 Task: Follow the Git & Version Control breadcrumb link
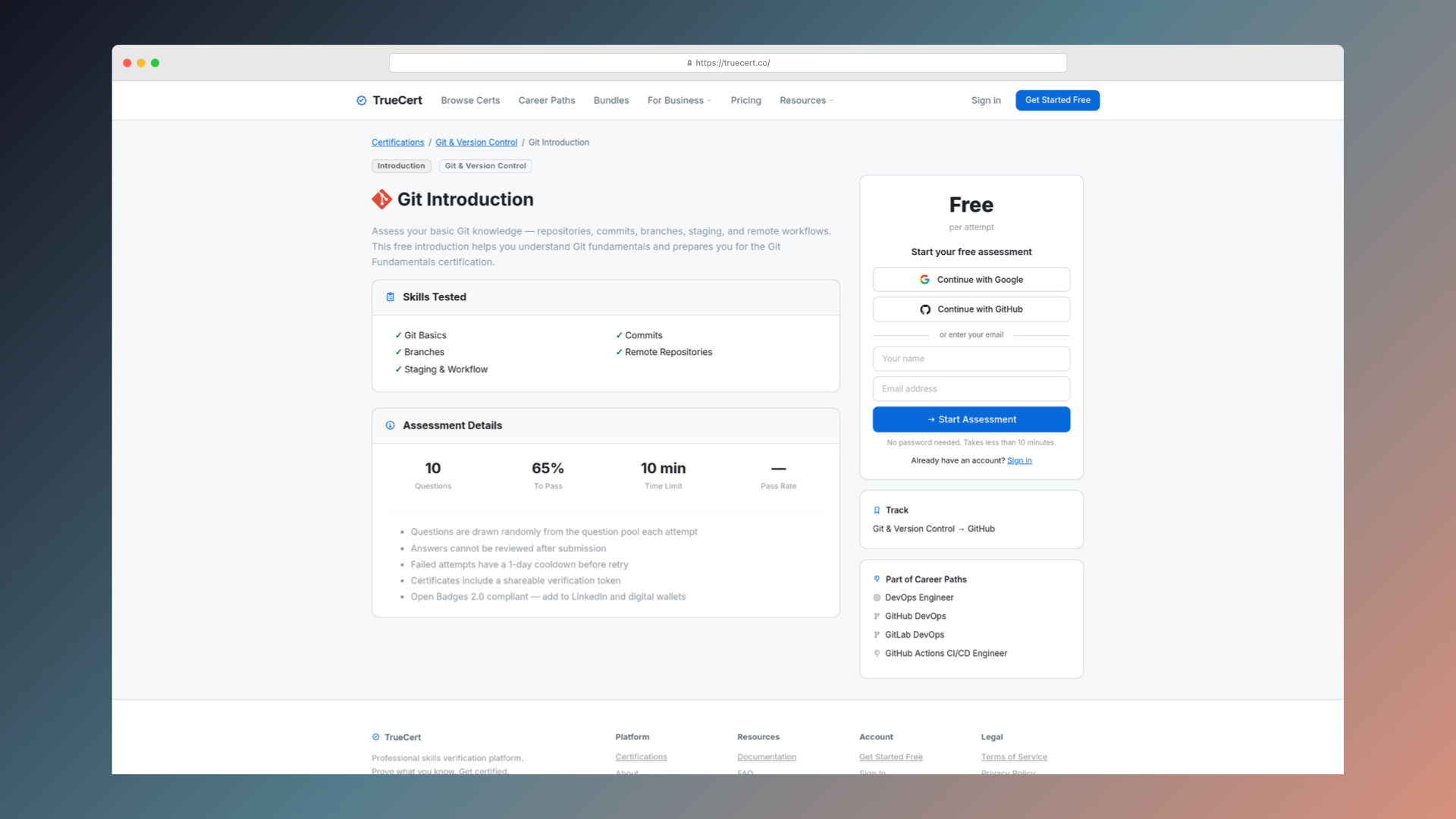click(476, 143)
